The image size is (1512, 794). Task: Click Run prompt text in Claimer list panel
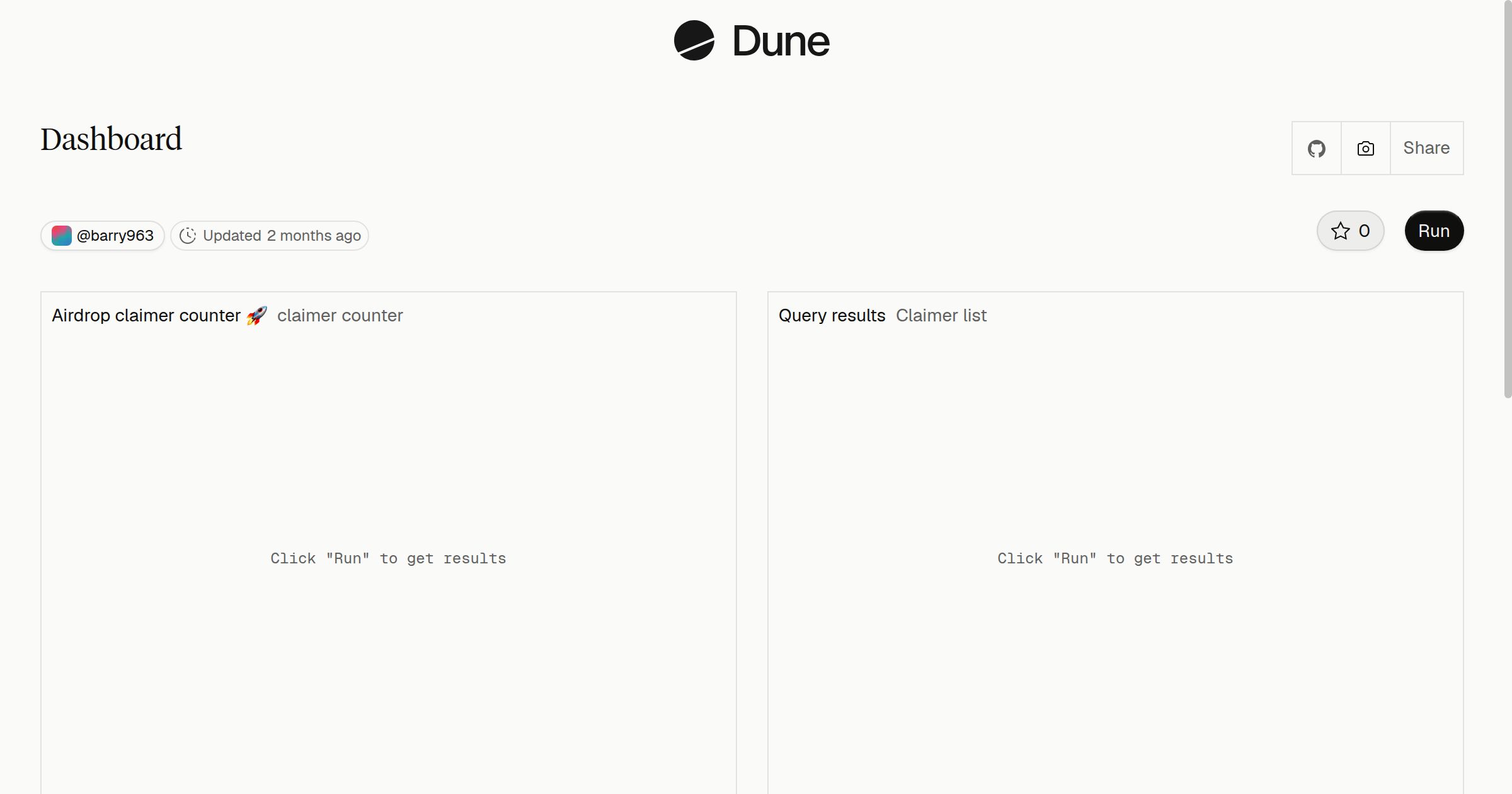click(x=1115, y=558)
